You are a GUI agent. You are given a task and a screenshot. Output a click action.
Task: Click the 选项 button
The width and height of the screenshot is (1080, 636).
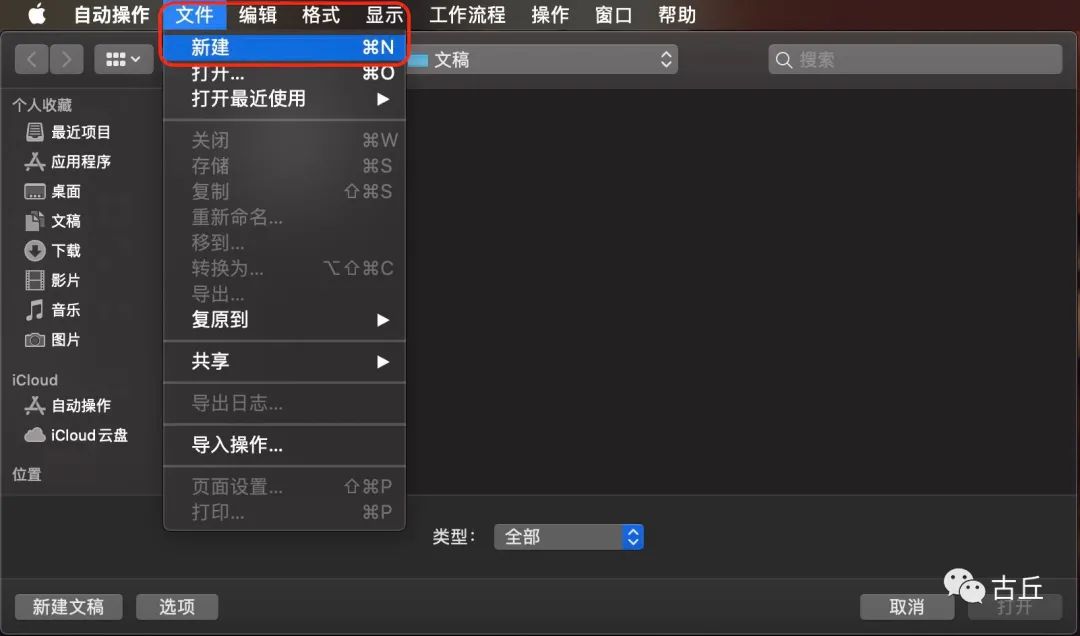[x=177, y=606]
